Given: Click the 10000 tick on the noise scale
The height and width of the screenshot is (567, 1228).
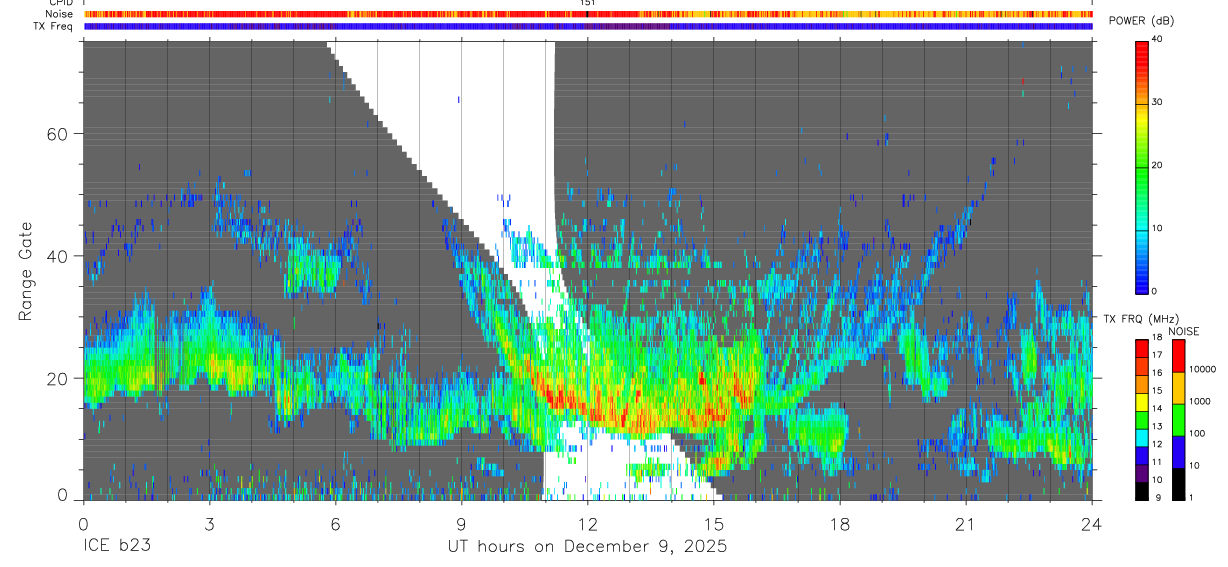Looking at the screenshot, I should pyautogui.click(x=1203, y=369).
